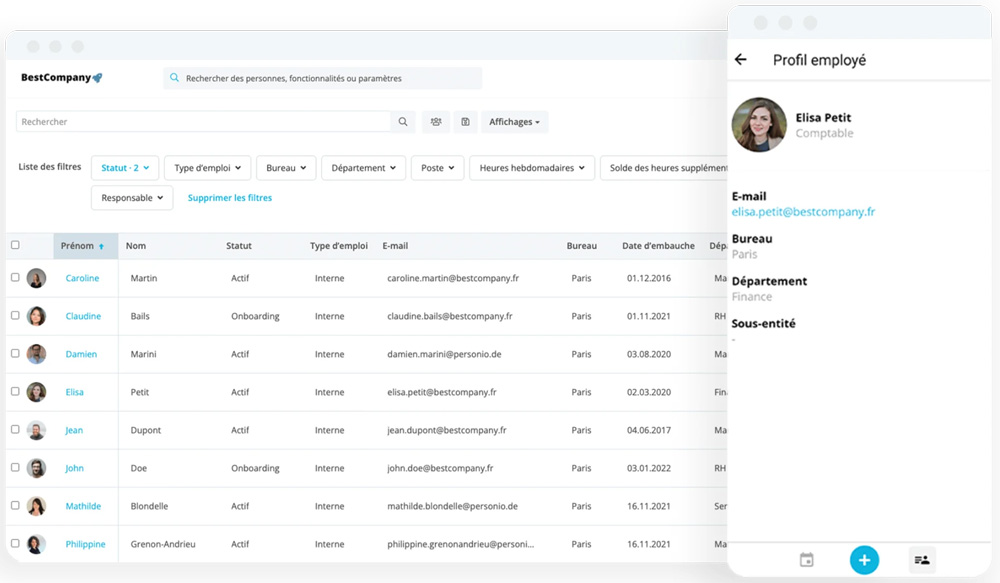The height and width of the screenshot is (583, 1000).
Task: Expand the Statut filter dropdown
Action: tap(125, 168)
